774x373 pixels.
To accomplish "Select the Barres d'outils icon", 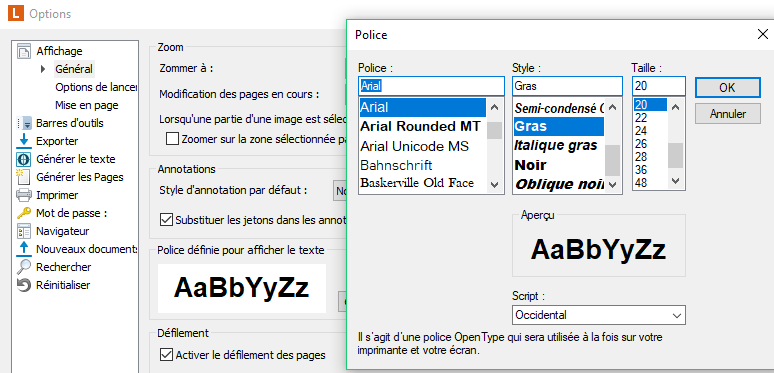I will 24,123.
